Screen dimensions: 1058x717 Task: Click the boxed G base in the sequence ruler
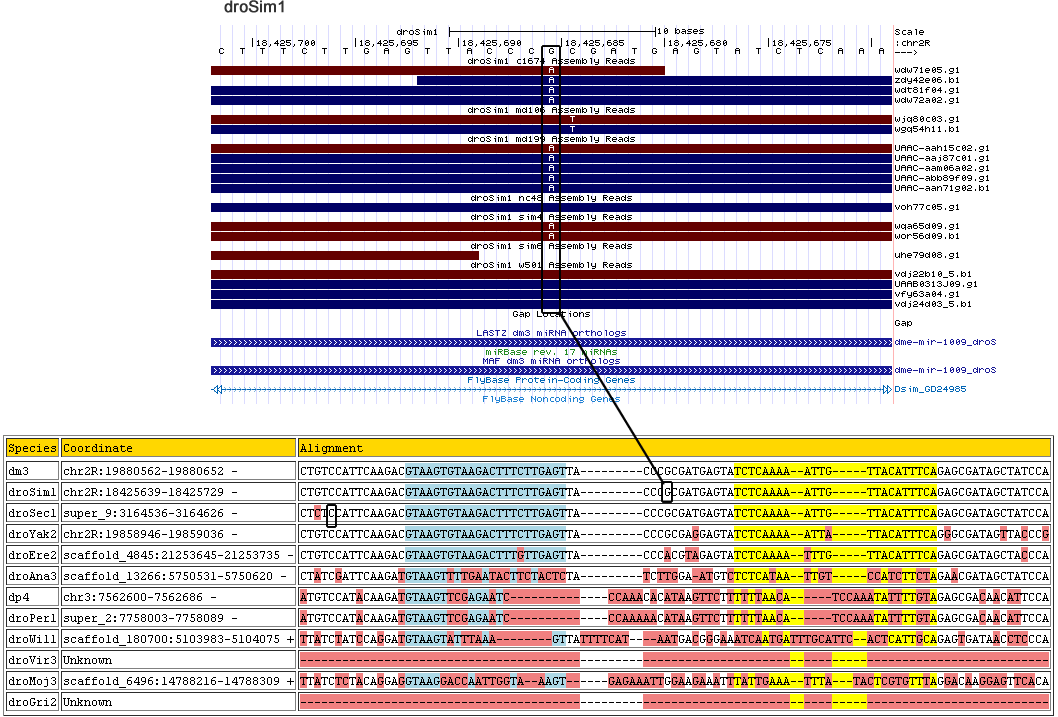coord(551,52)
